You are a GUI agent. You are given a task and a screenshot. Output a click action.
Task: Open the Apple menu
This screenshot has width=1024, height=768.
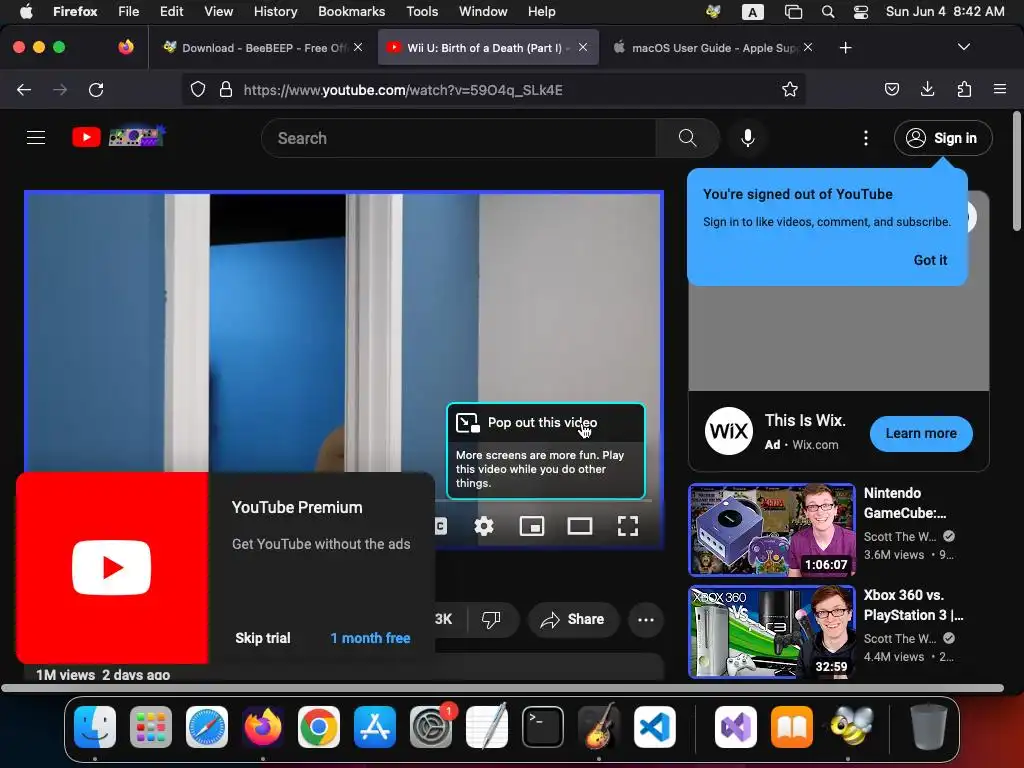(26, 11)
